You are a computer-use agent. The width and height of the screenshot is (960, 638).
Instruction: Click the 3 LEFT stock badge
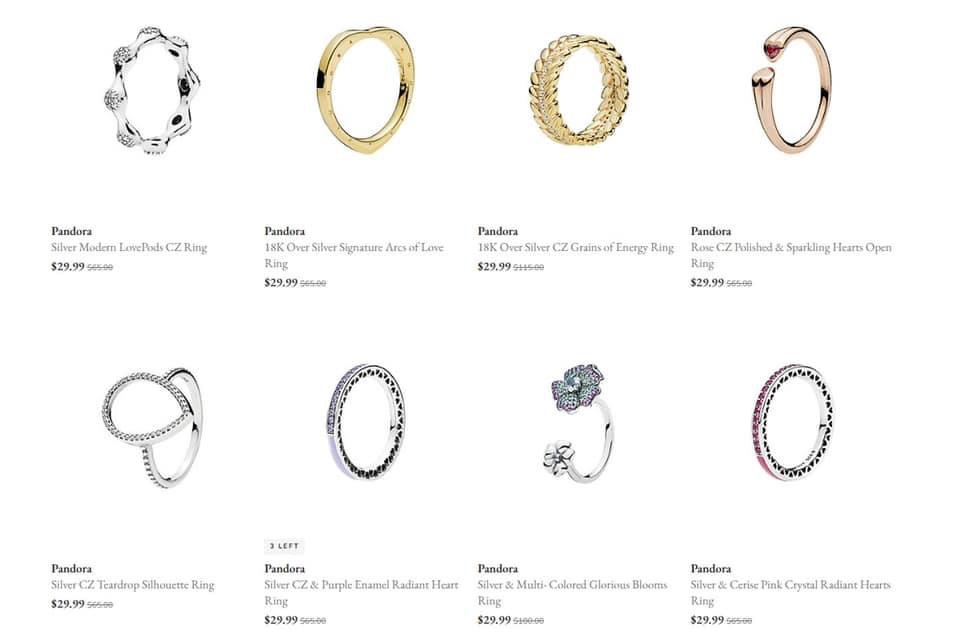pos(284,546)
